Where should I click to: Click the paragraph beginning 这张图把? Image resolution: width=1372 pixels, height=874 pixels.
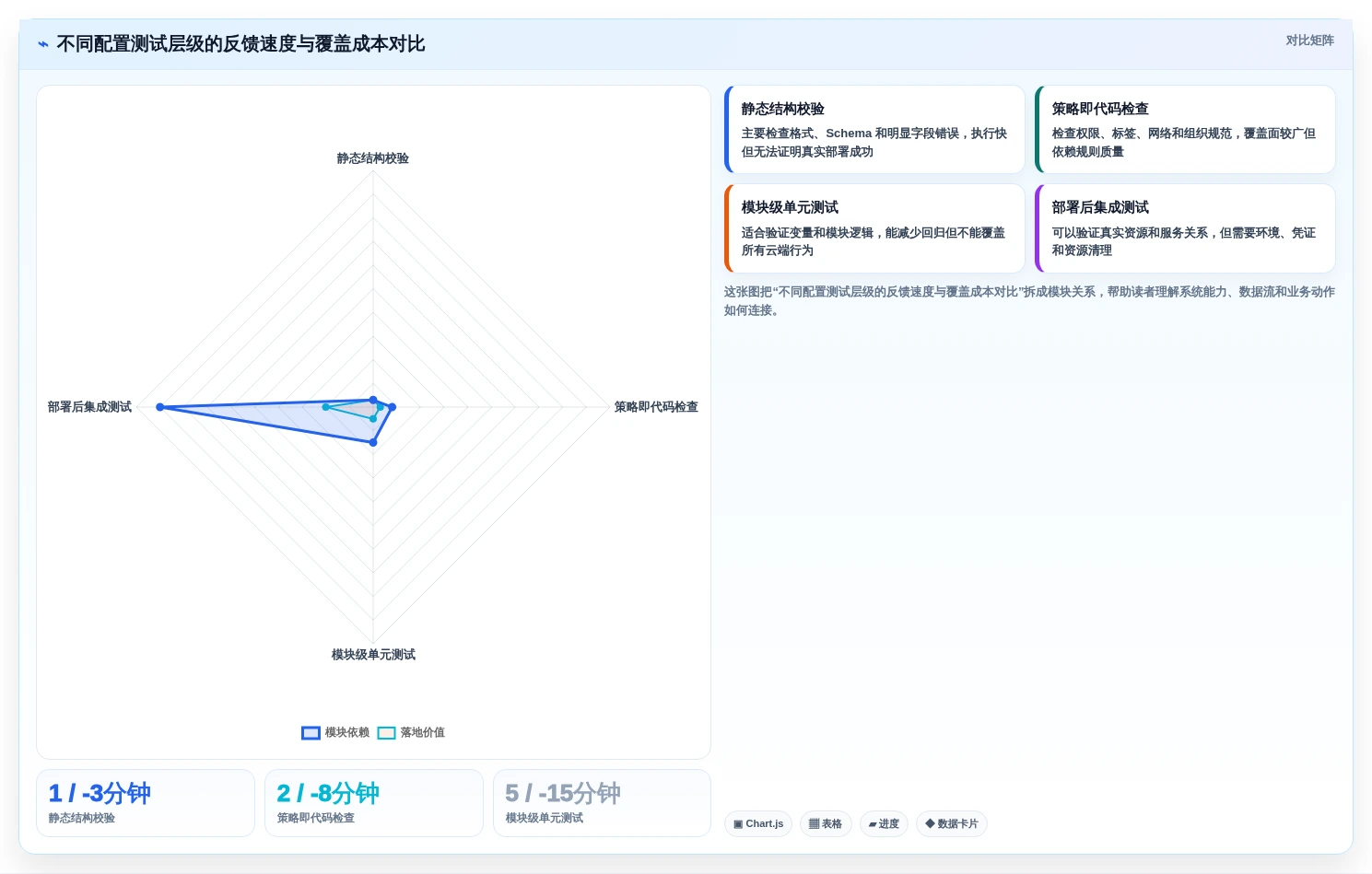pos(1029,301)
